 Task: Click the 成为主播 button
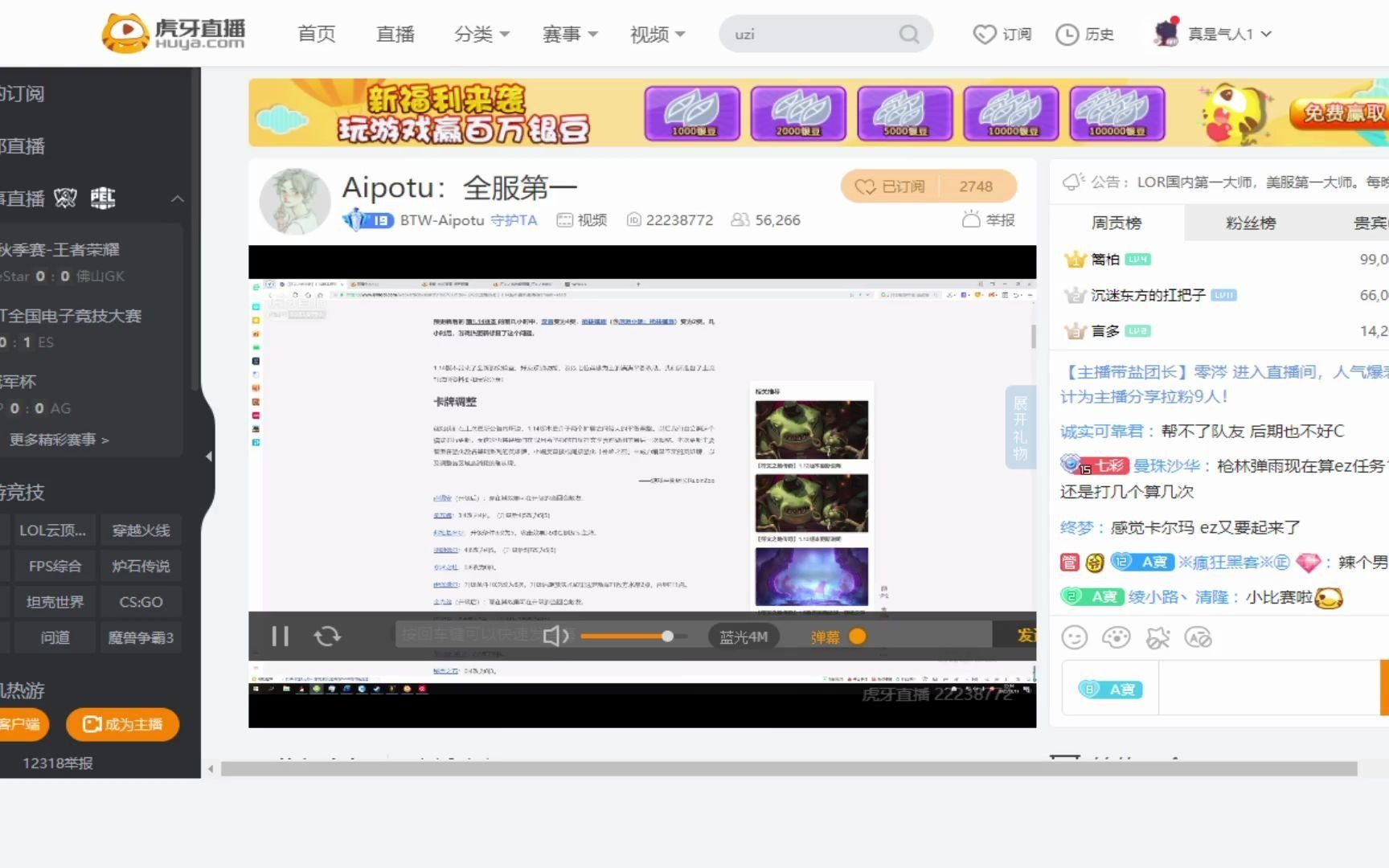[122, 724]
